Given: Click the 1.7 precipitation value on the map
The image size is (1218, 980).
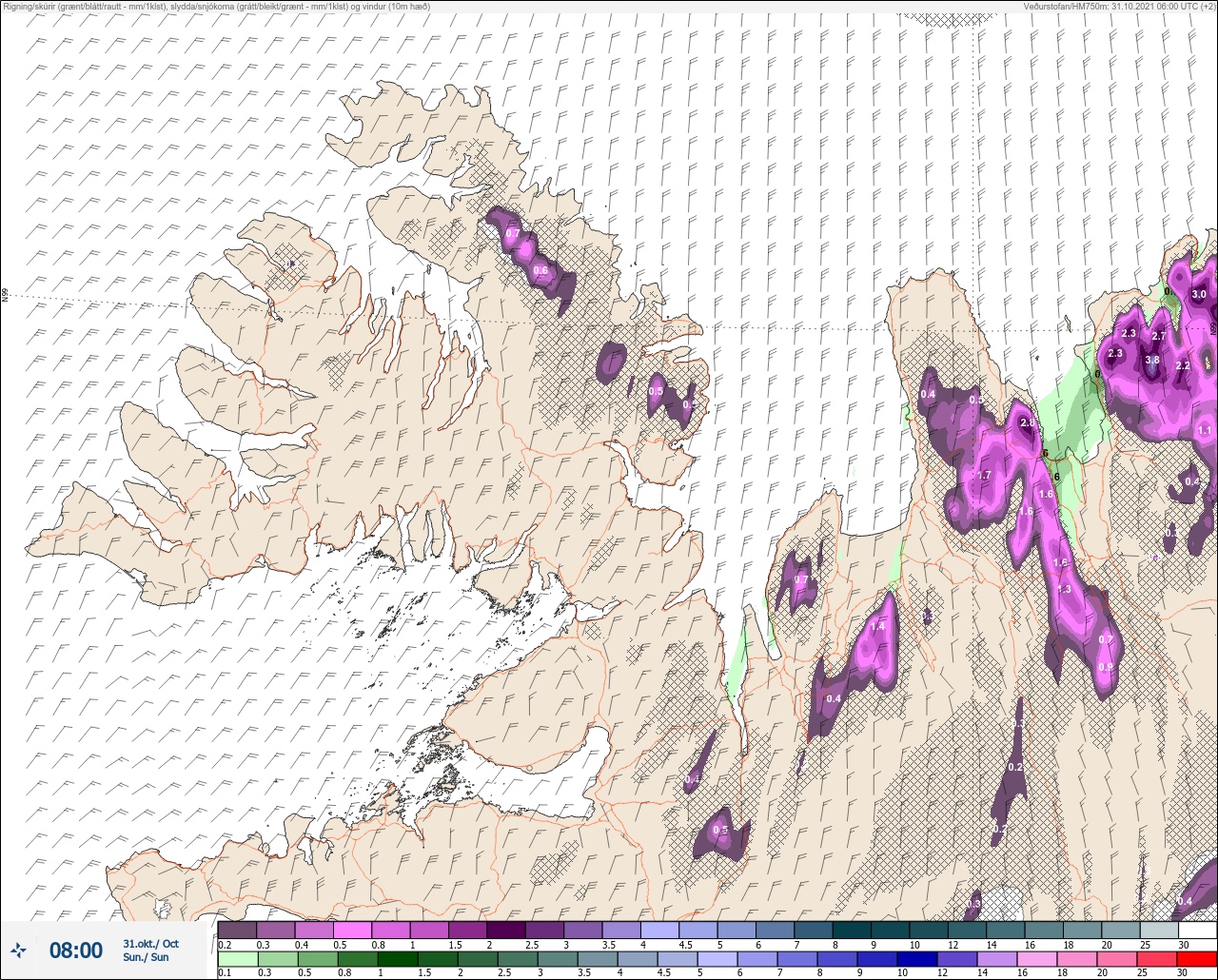Looking at the screenshot, I should pyautogui.click(x=984, y=476).
